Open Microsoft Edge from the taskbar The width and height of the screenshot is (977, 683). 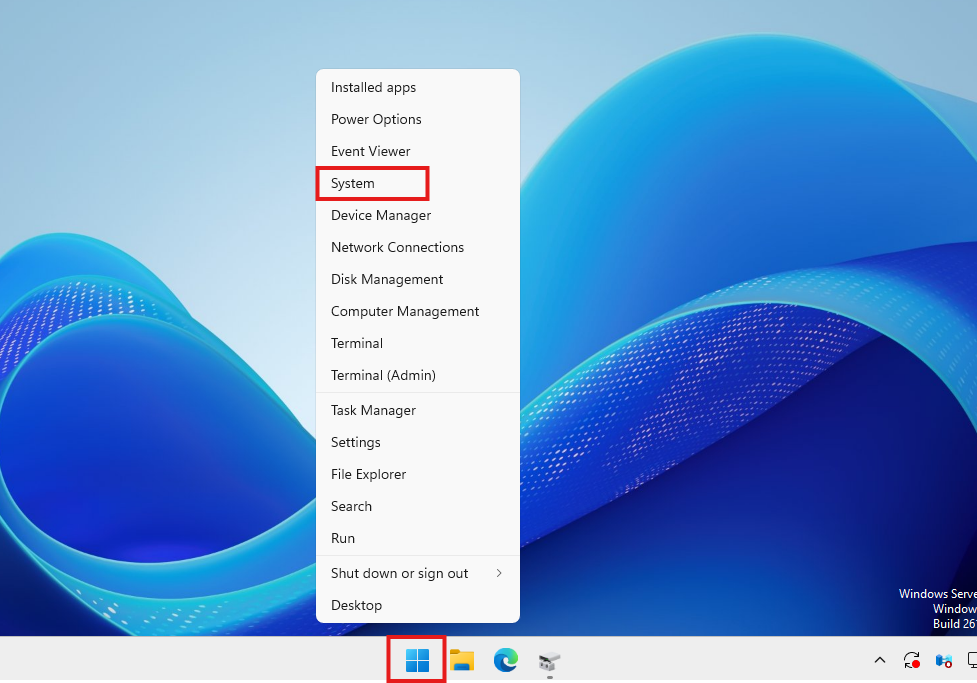(x=505, y=660)
